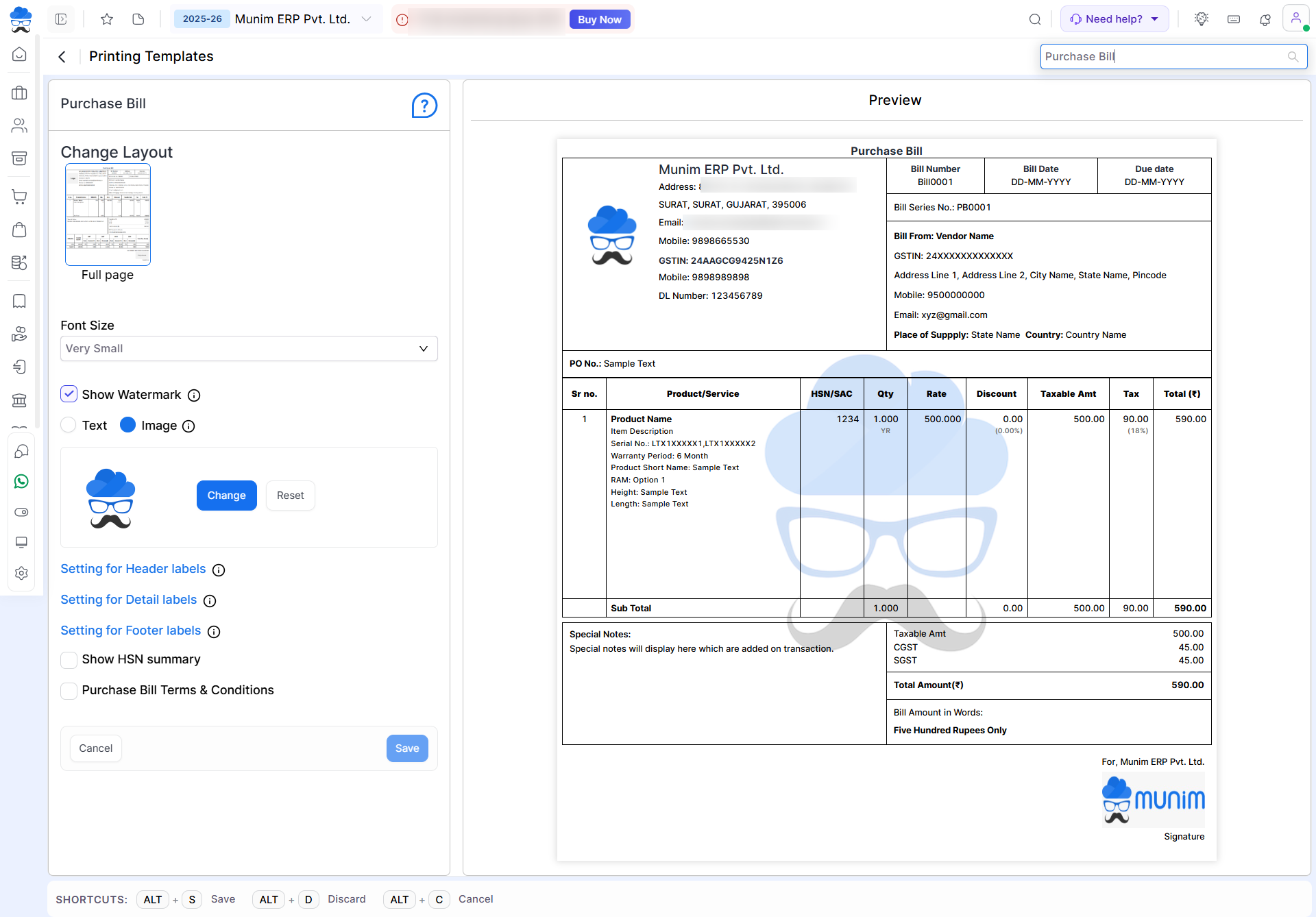
Task: Enable Show HSN summary checkbox
Action: (x=69, y=660)
